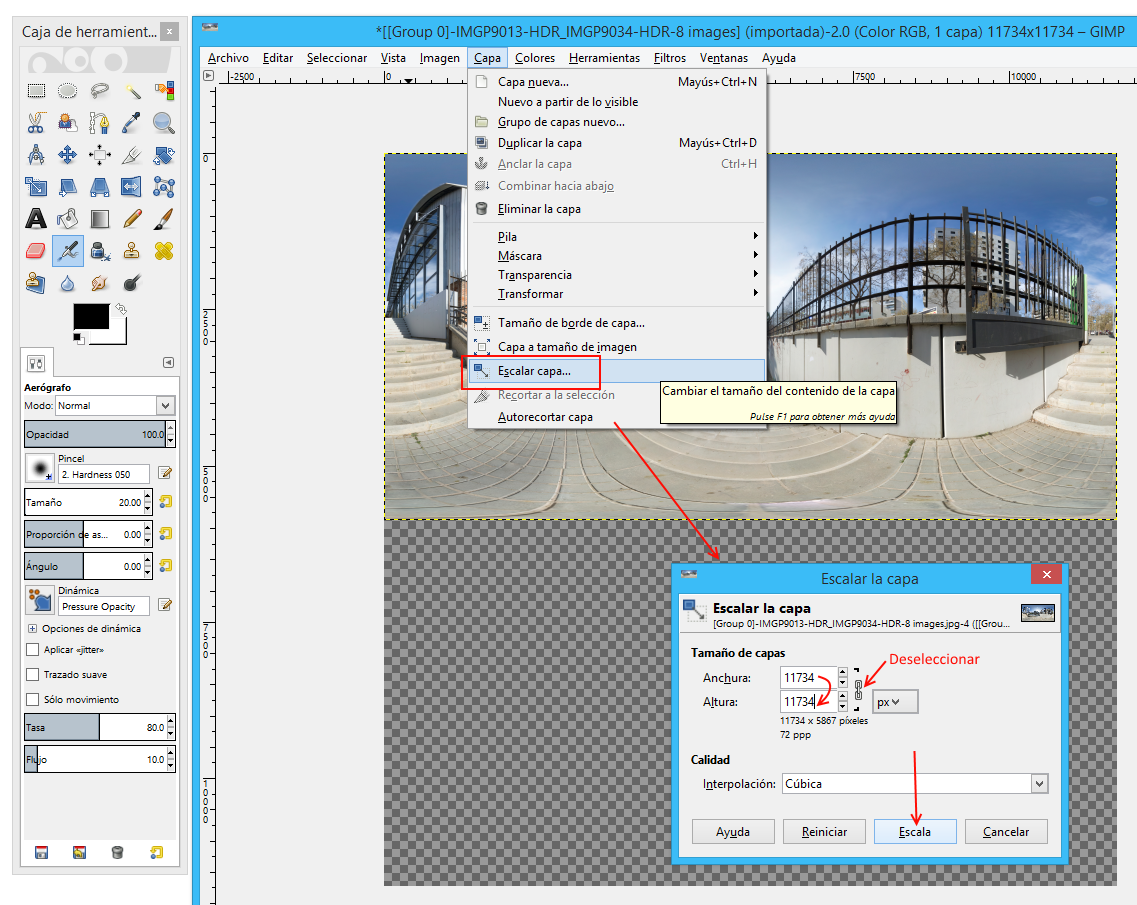Open the Filtros menu
Viewport: 1137px width, 905px height.
point(669,58)
